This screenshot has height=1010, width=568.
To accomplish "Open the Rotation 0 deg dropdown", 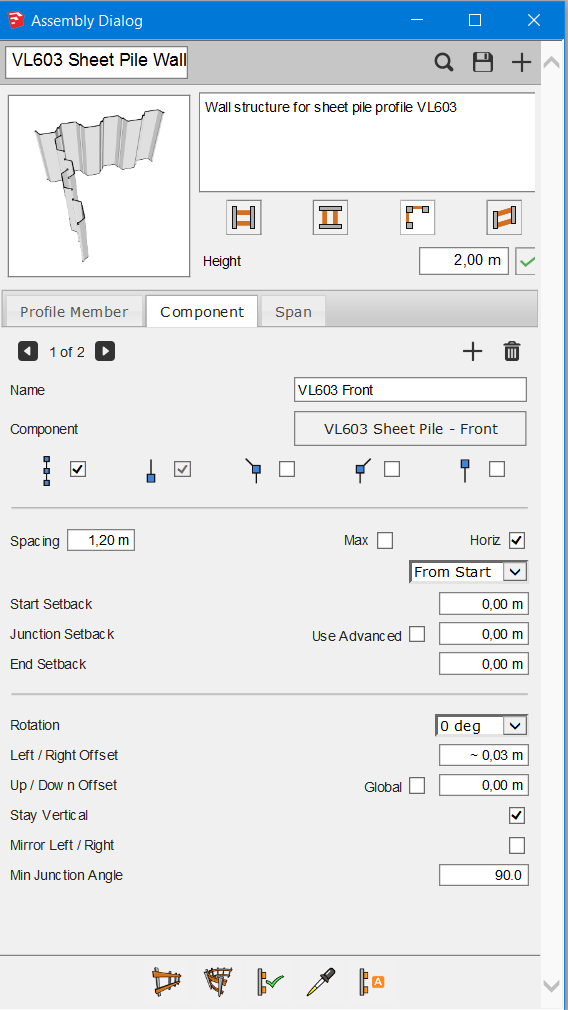I will tap(482, 726).
